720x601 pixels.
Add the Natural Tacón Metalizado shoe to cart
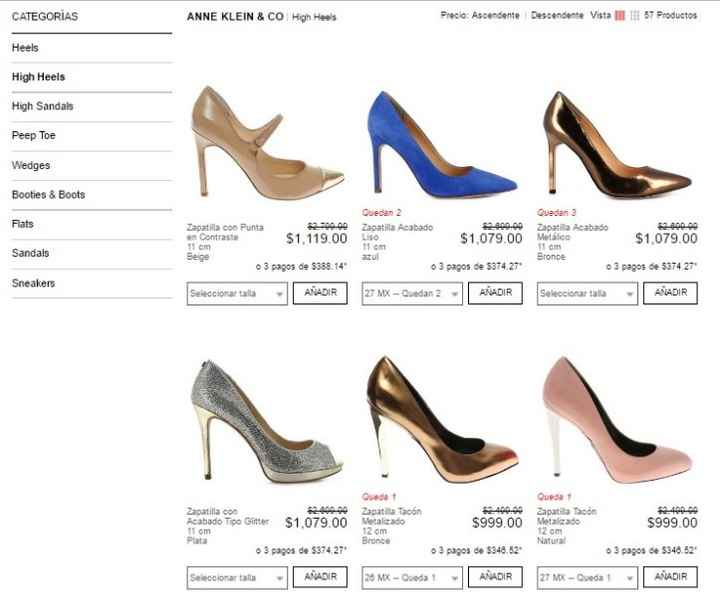pyautogui.click(x=670, y=577)
